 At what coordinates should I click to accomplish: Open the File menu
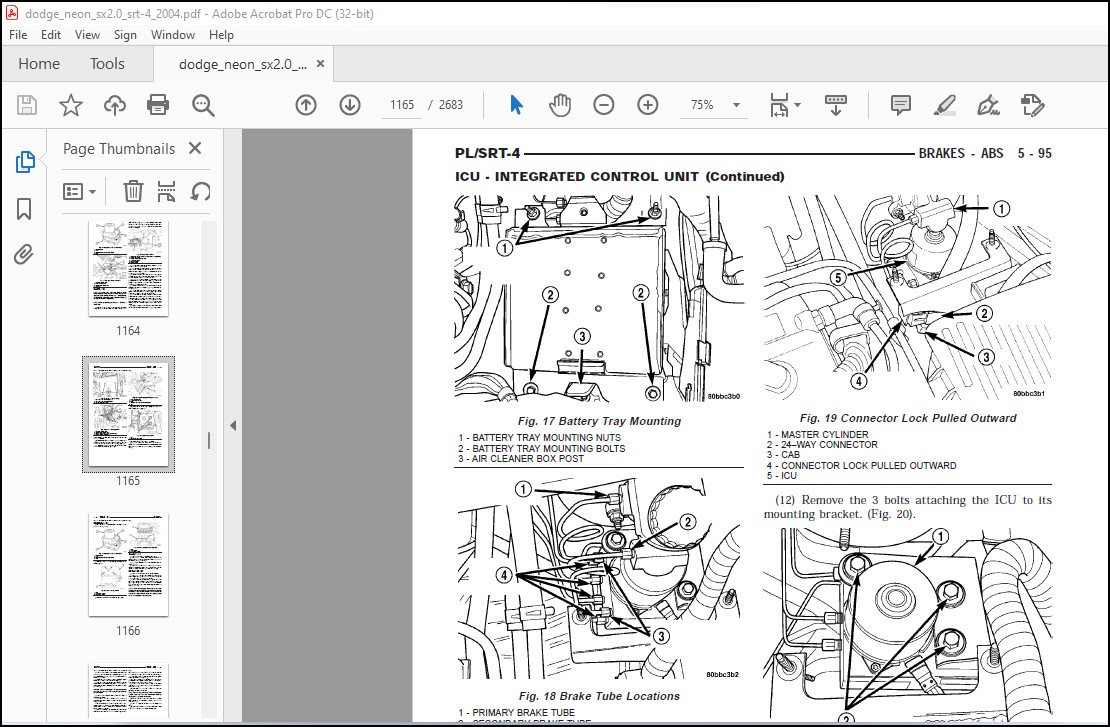[x=18, y=35]
